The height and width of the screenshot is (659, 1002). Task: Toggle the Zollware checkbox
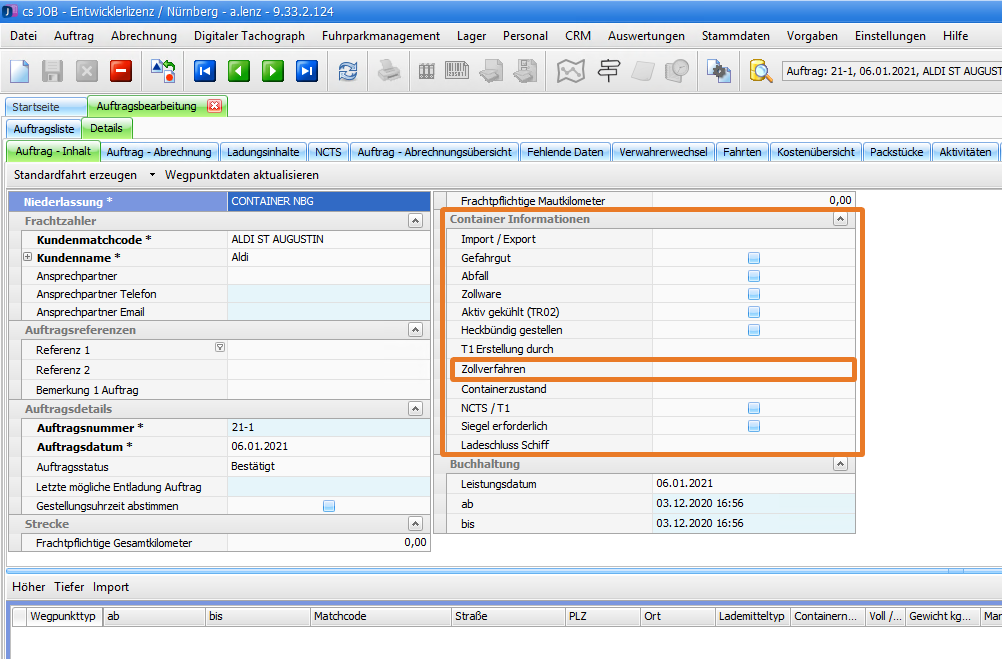click(754, 294)
